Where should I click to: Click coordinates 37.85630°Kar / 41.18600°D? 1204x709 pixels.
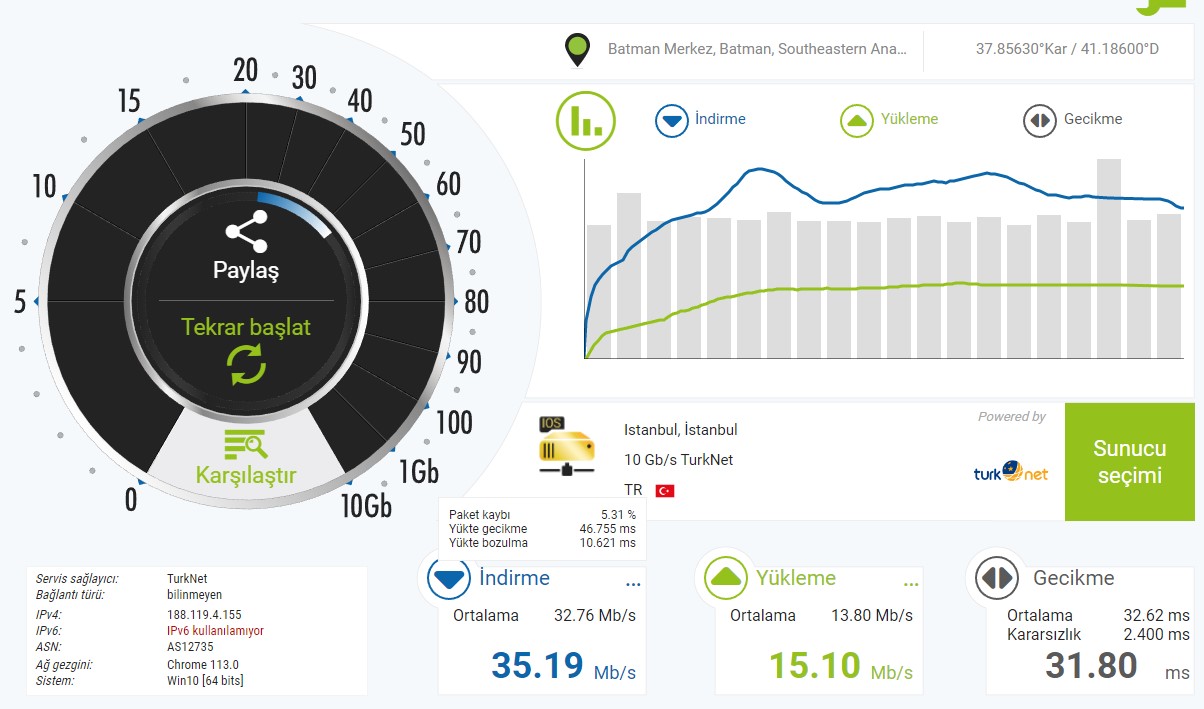click(1067, 48)
